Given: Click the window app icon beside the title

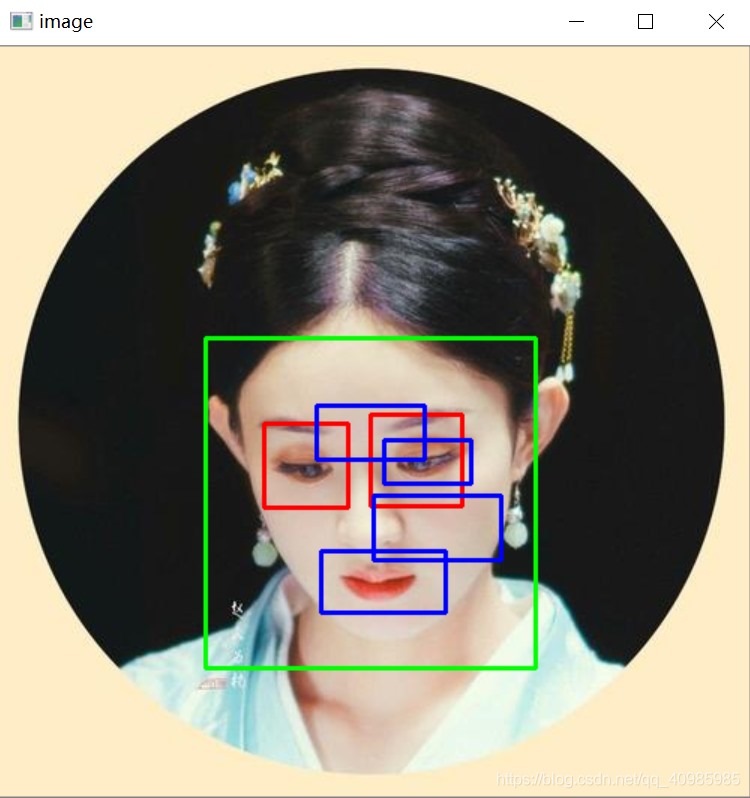Looking at the screenshot, I should [x=21, y=21].
